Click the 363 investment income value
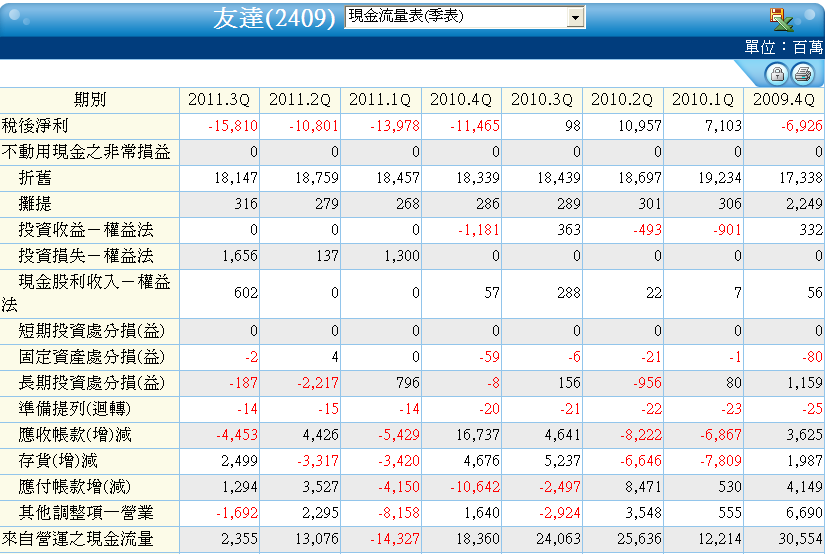 point(569,230)
